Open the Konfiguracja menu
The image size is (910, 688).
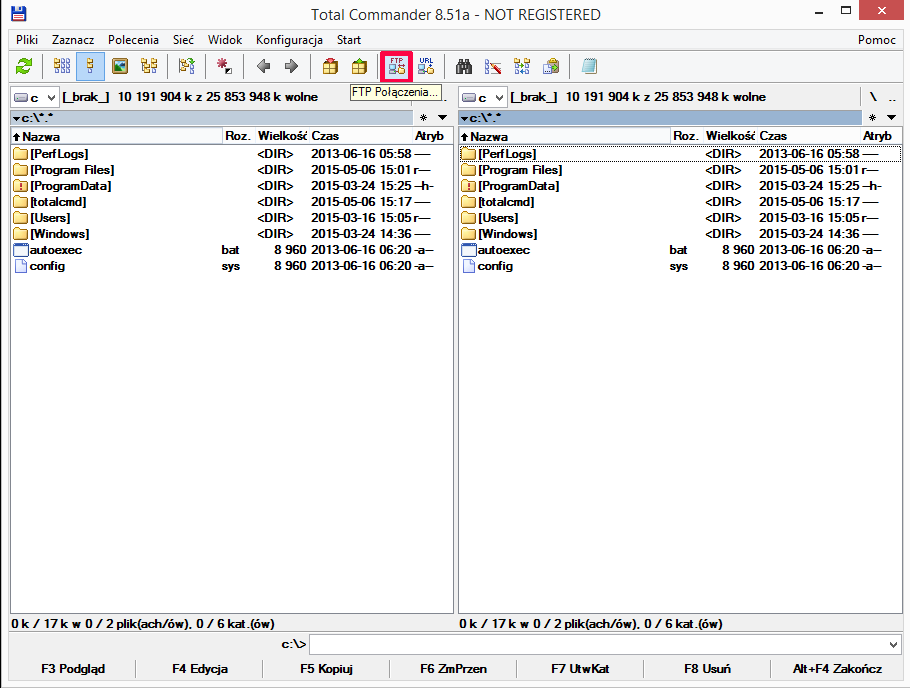290,39
